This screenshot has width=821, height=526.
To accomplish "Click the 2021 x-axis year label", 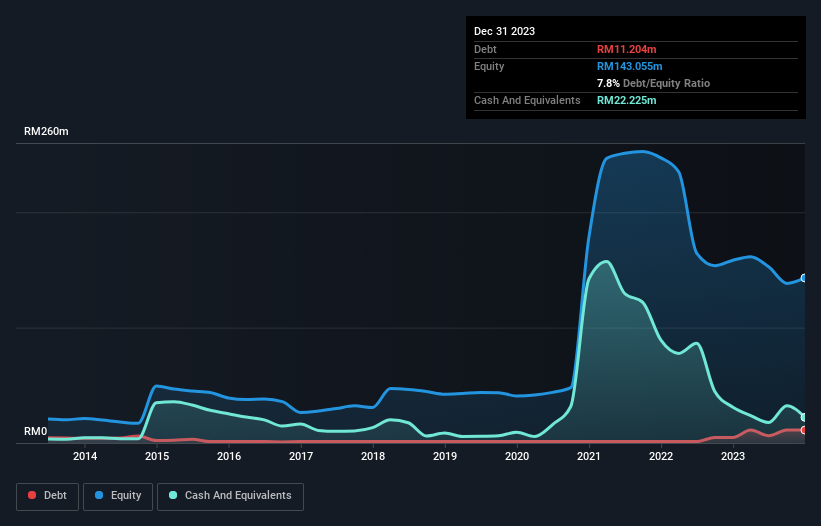I will [x=589, y=456].
